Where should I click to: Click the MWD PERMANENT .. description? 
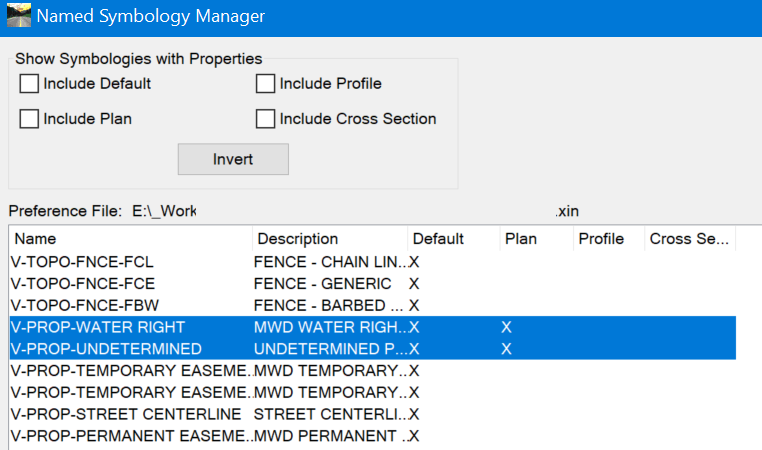pyautogui.click(x=330, y=436)
